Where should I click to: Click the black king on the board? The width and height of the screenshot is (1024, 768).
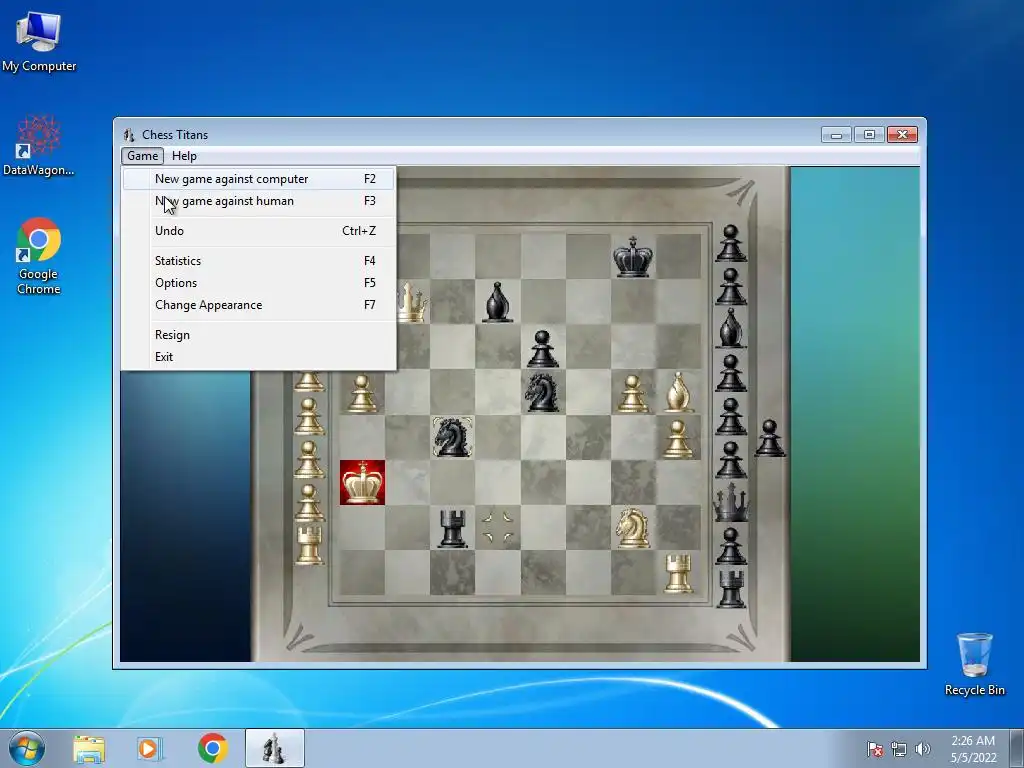(633, 257)
